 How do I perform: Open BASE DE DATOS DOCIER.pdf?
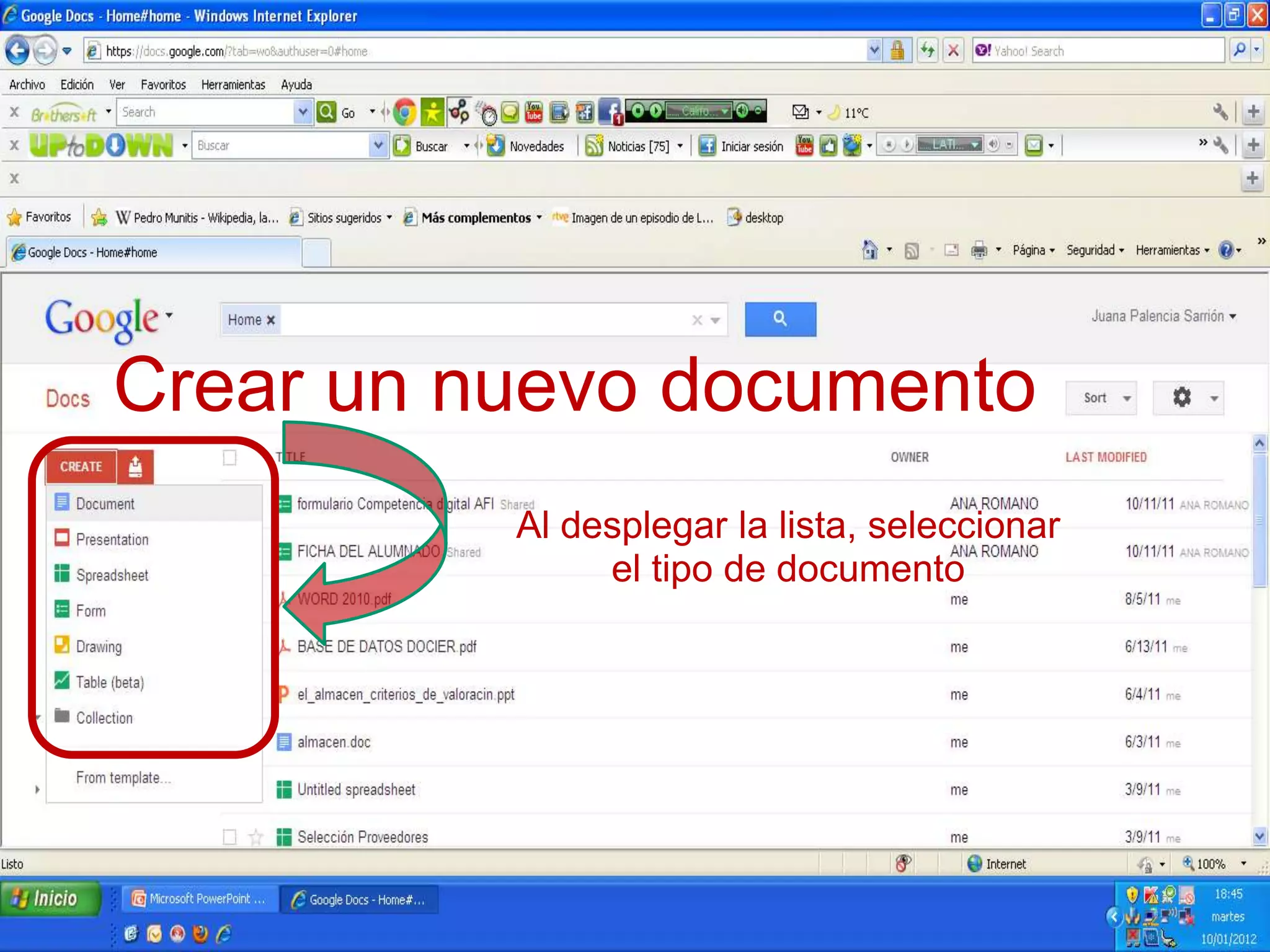(x=386, y=646)
